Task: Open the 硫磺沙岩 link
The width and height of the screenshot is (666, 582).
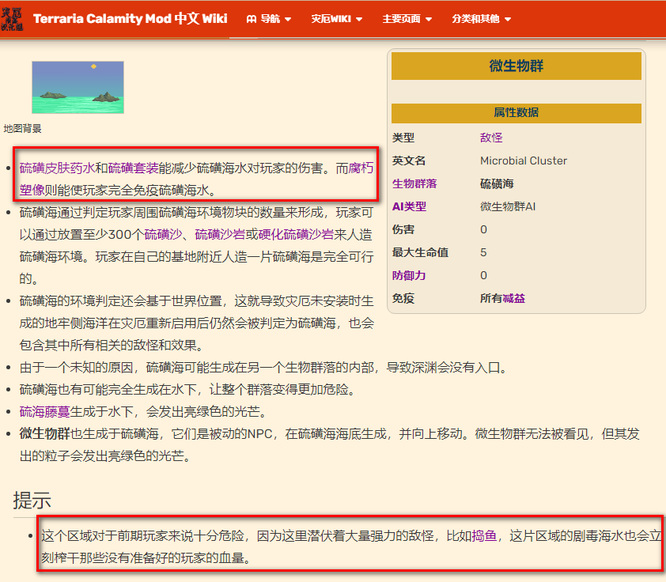Action: pyautogui.click(x=220, y=234)
